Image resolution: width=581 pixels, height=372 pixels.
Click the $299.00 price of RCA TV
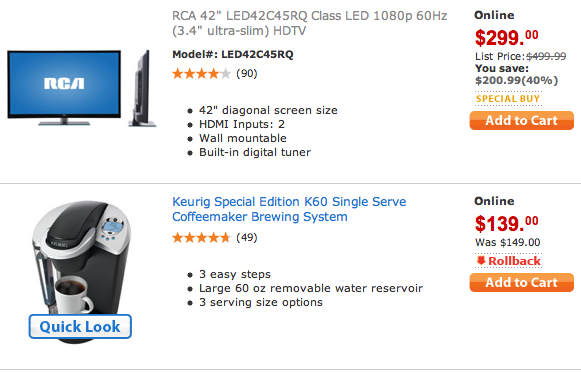click(x=507, y=37)
